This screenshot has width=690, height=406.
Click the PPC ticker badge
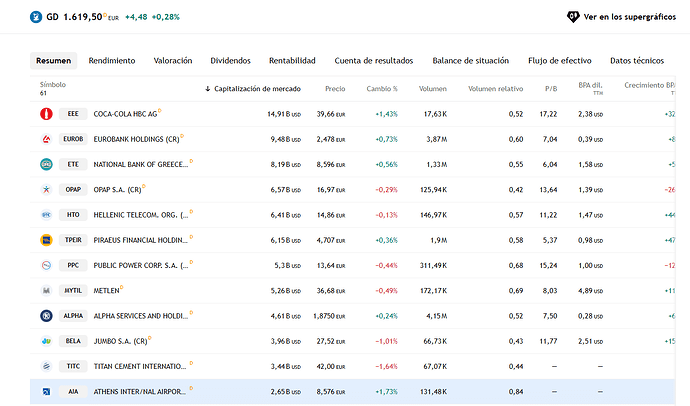coord(73,265)
